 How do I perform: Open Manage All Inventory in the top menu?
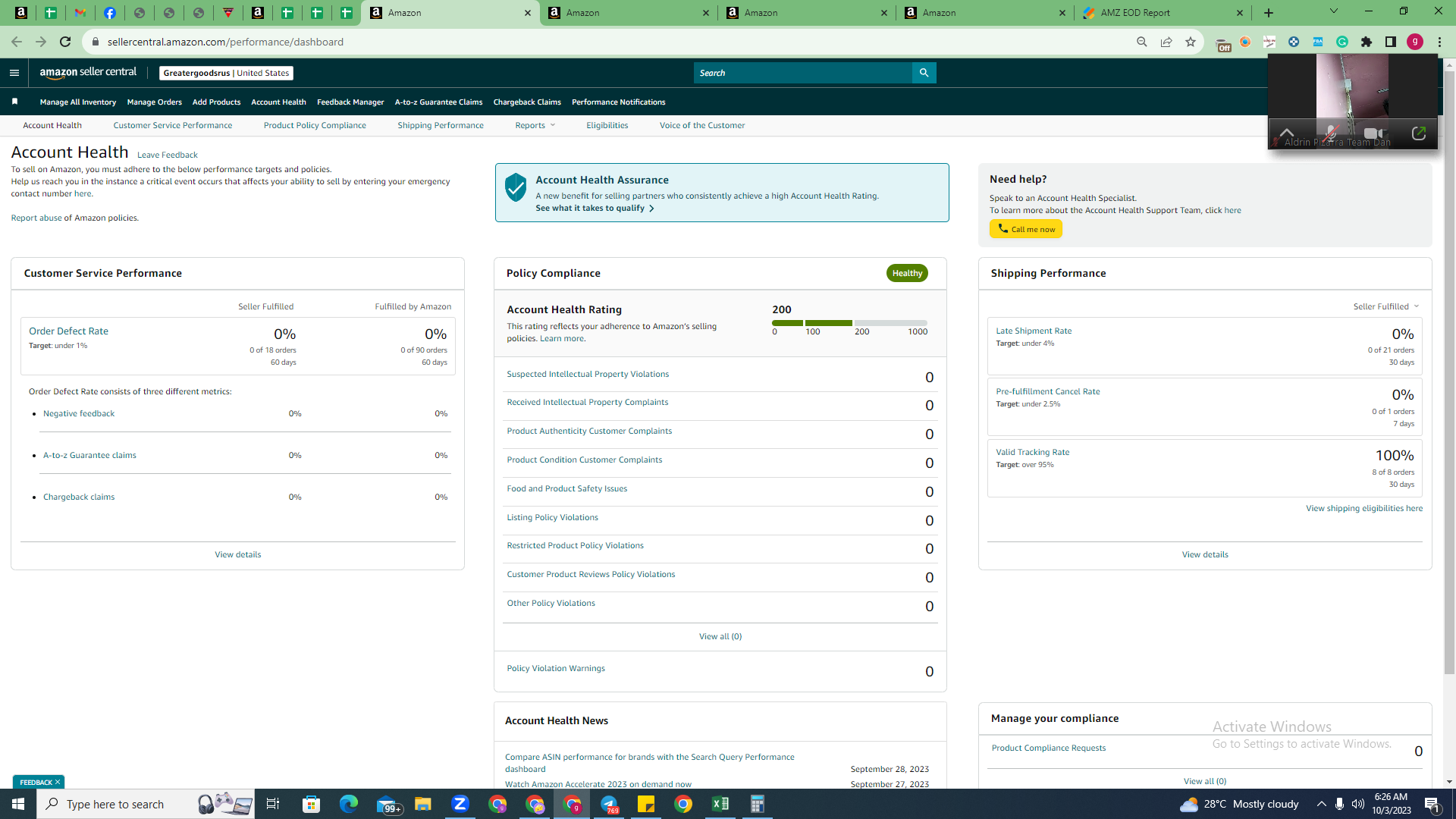point(78,102)
